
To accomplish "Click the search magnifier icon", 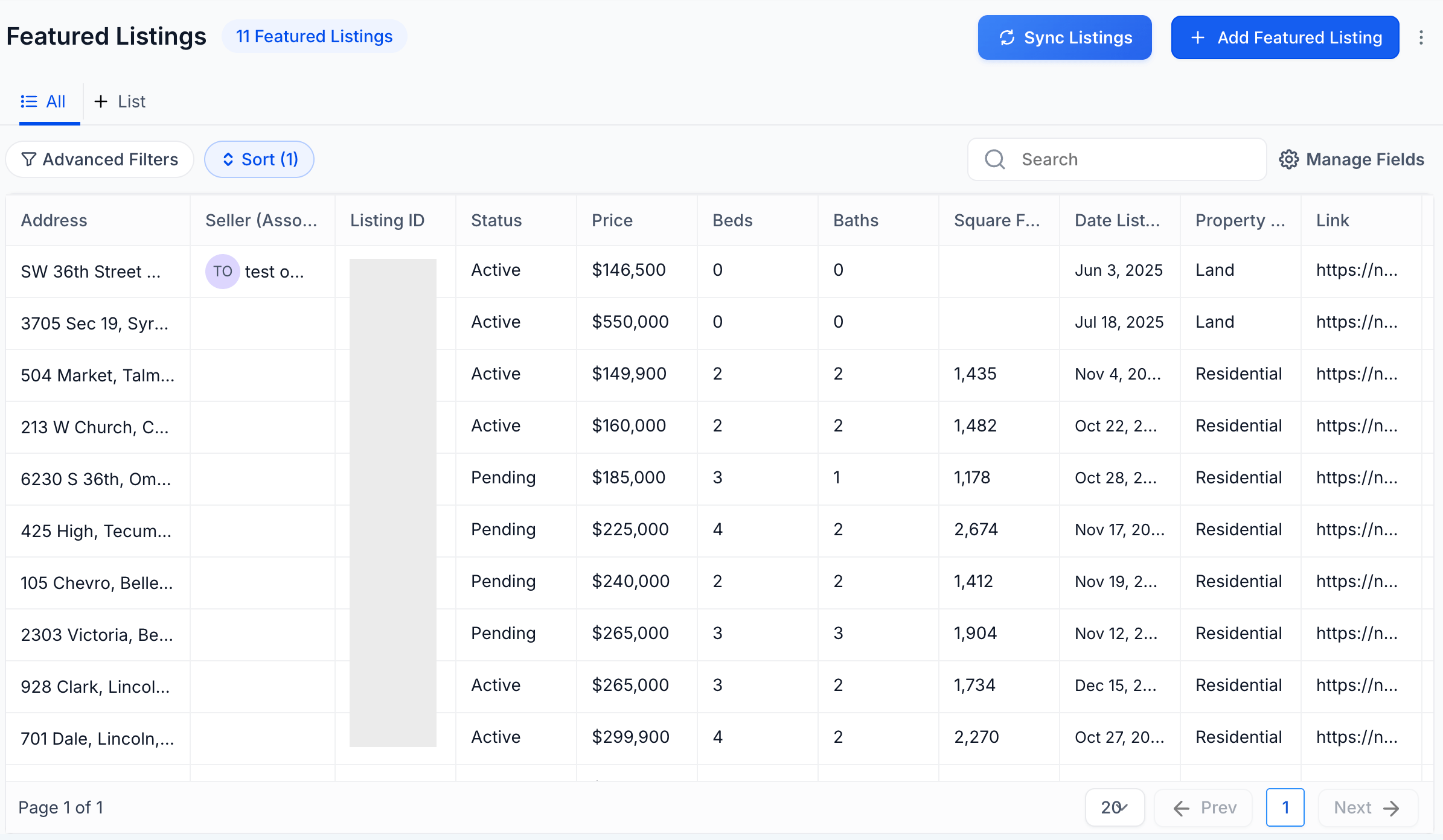I will coord(994,159).
